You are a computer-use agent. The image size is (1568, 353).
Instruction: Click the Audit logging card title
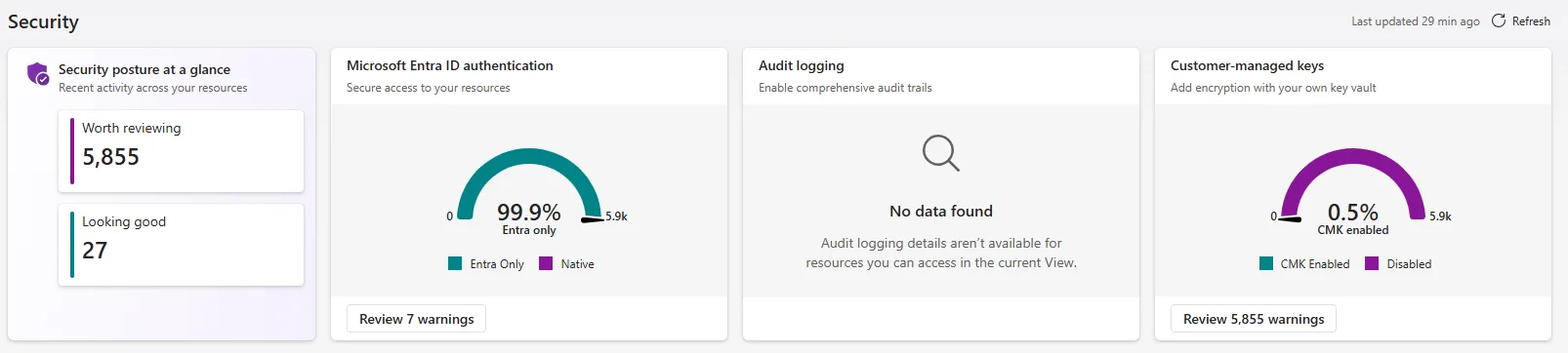pos(802,65)
